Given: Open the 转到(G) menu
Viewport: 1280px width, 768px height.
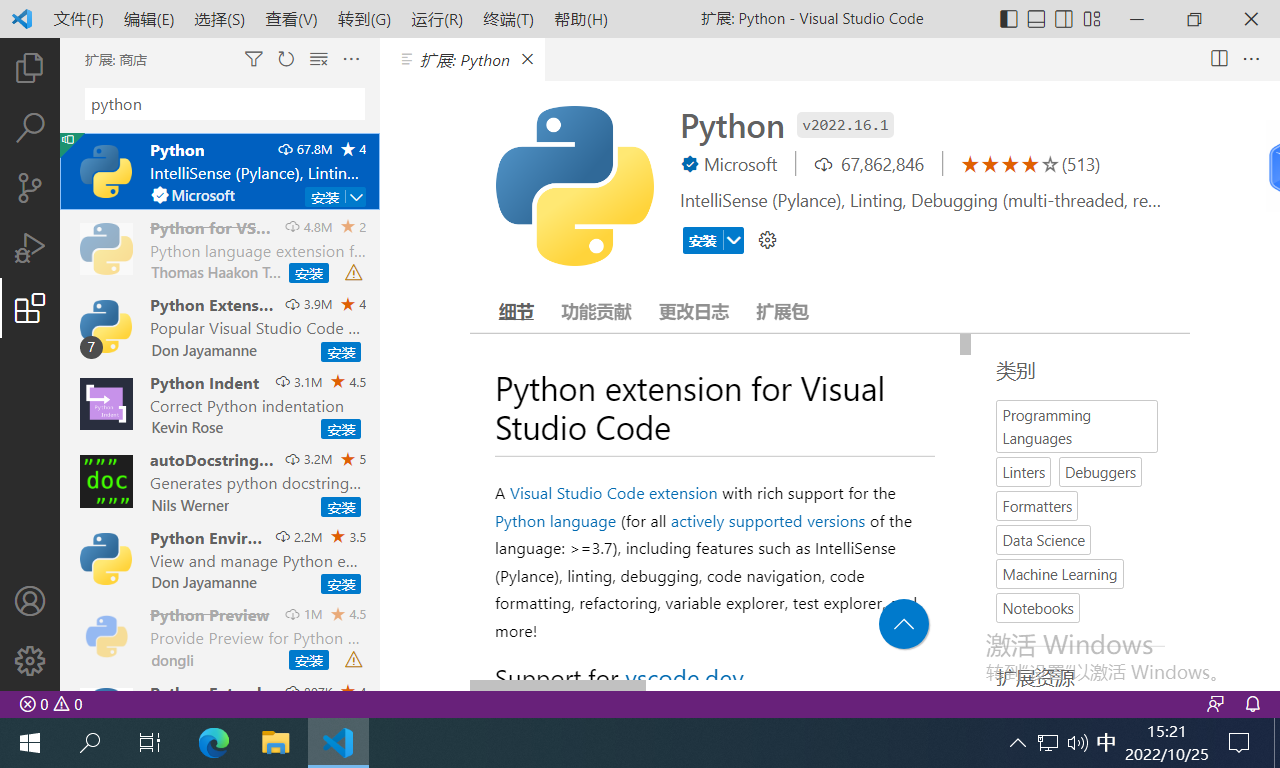Looking at the screenshot, I should click(364, 19).
